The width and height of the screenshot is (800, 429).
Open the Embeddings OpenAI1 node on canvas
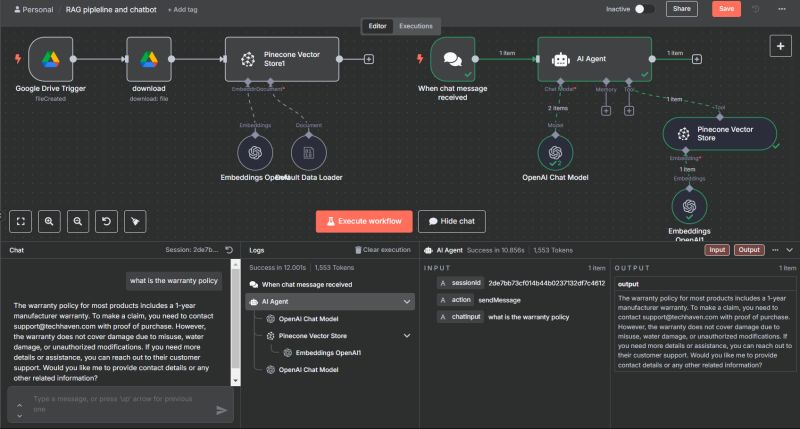(x=689, y=206)
